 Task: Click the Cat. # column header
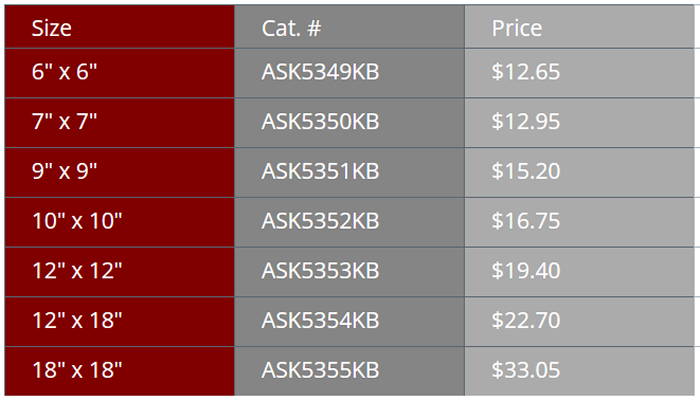291,28
